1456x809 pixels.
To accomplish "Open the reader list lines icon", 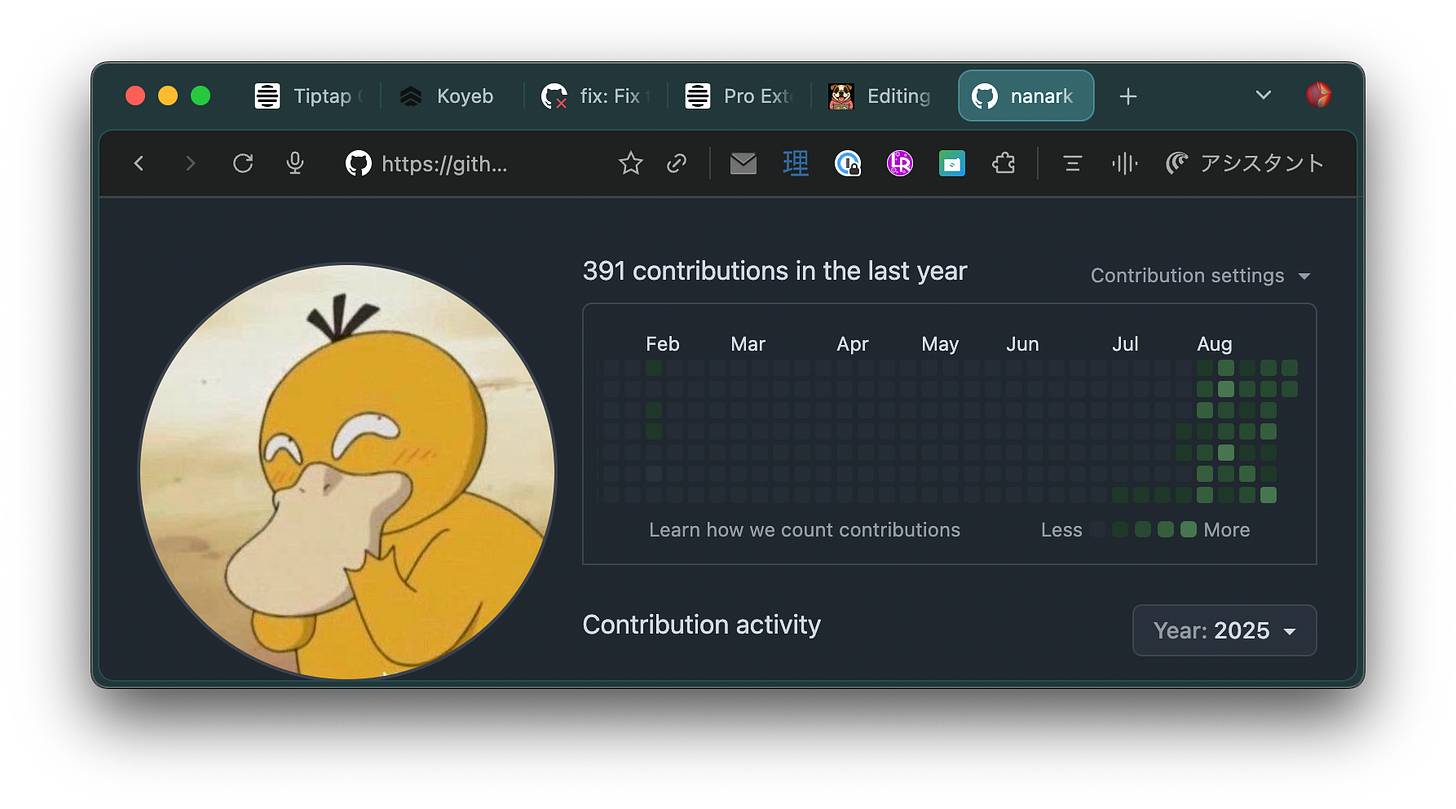I will 1073,163.
